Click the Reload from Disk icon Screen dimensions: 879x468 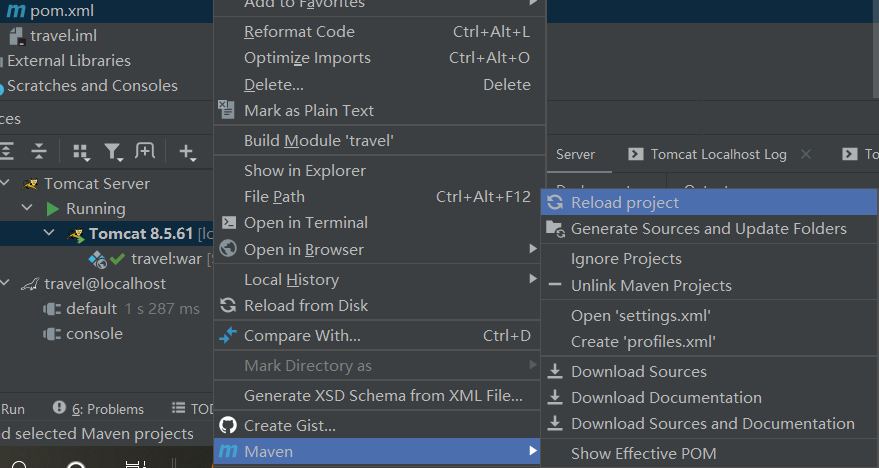click(x=228, y=305)
